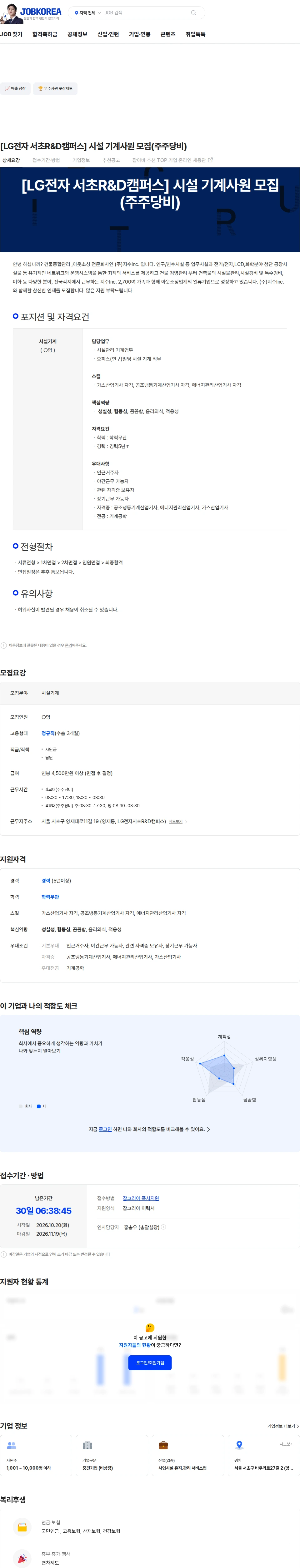The height and width of the screenshot is (1568, 300).
Task: Select the 추천공고 tab
Action: [111, 161]
